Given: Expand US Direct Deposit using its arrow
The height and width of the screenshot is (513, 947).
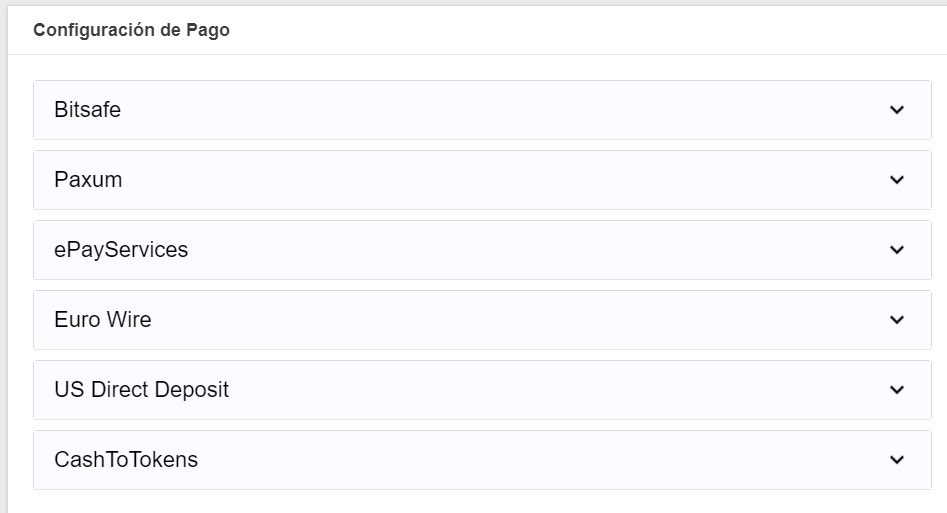Looking at the screenshot, I should click(896, 390).
